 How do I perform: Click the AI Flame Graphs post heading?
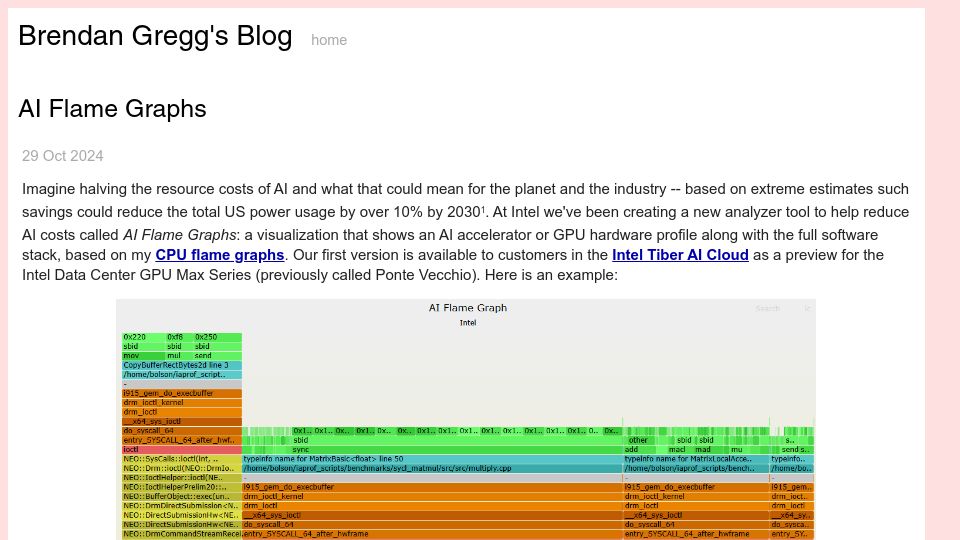(x=113, y=109)
